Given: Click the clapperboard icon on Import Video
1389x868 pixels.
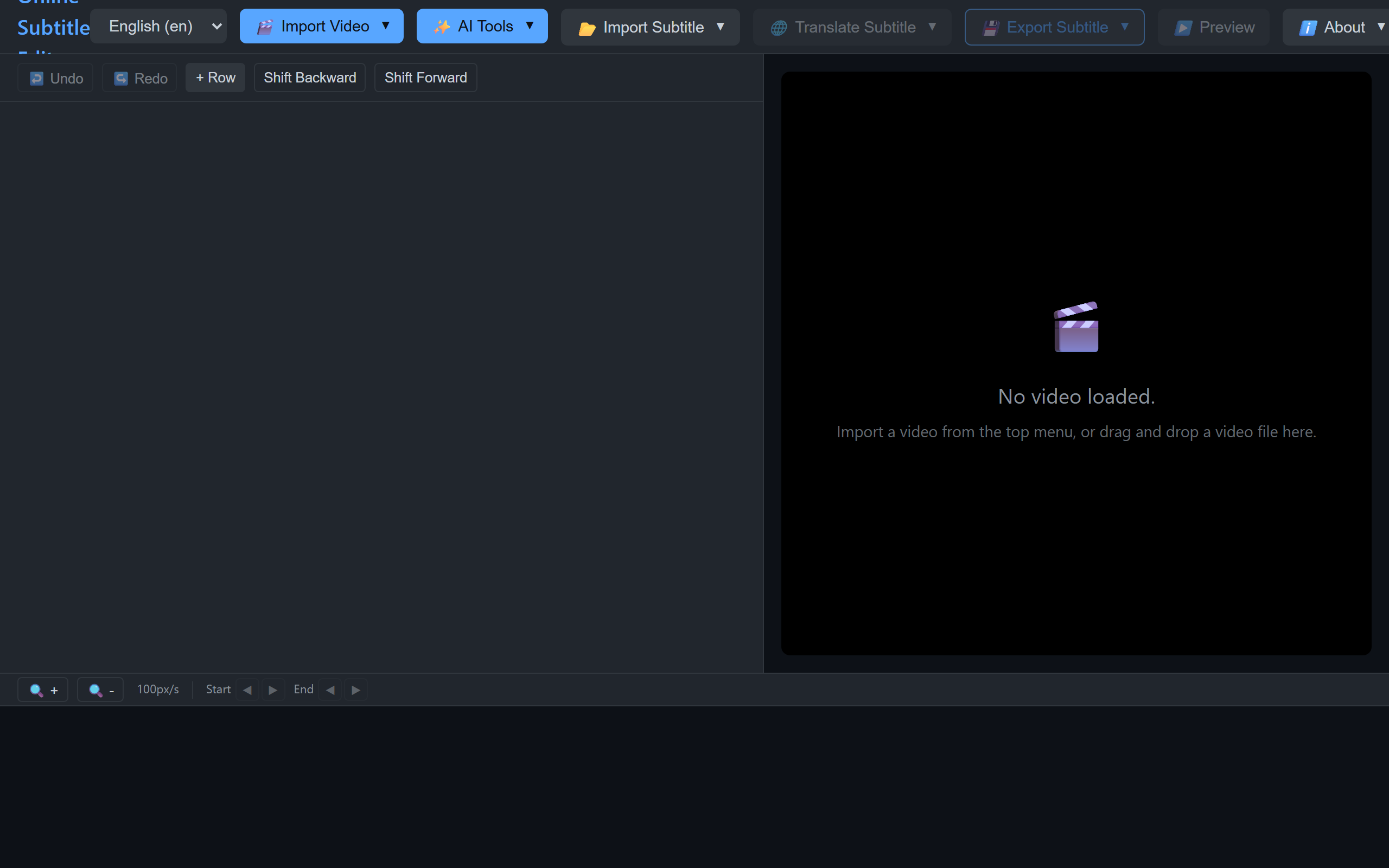Looking at the screenshot, I should tap(265, 27).
